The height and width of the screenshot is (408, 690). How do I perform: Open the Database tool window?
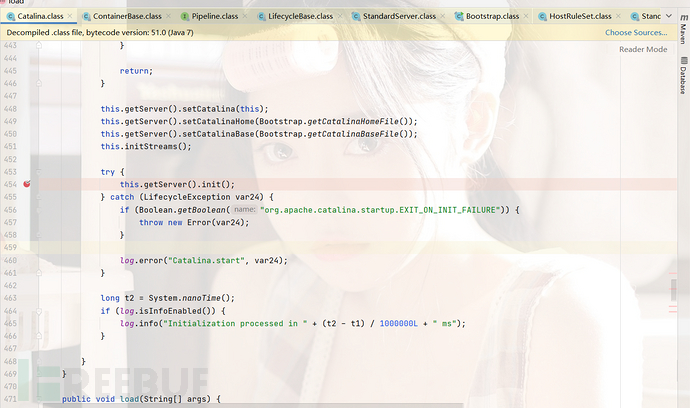tap(683, 76)
